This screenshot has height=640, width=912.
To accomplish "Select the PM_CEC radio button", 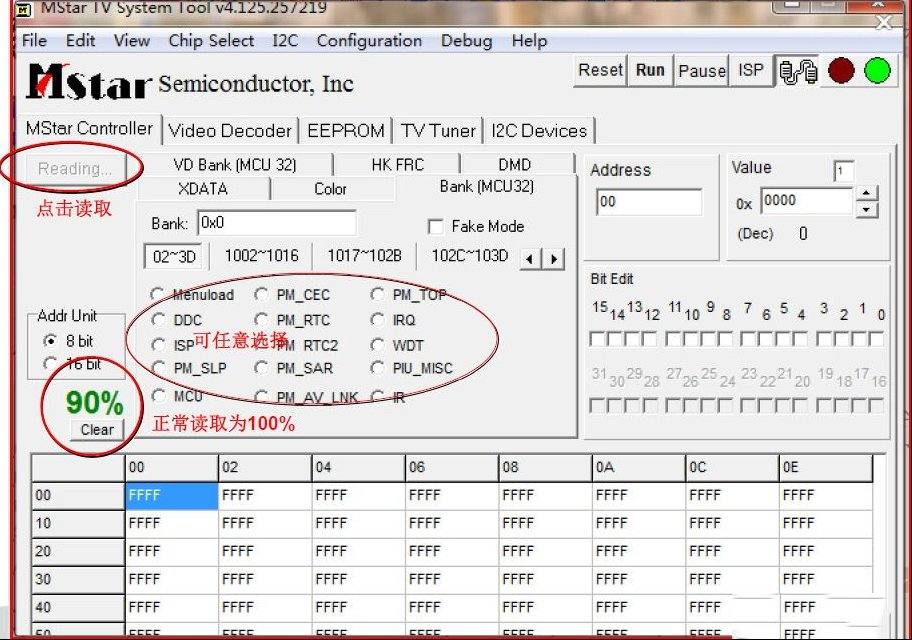I will coord(261,294).
